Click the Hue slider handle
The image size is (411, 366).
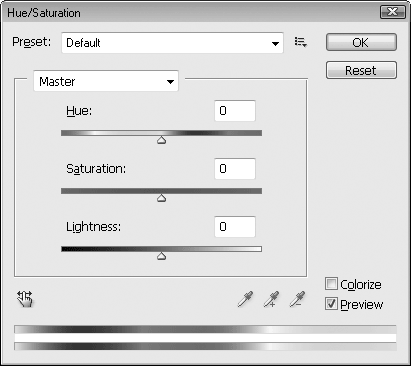point(162,140)
